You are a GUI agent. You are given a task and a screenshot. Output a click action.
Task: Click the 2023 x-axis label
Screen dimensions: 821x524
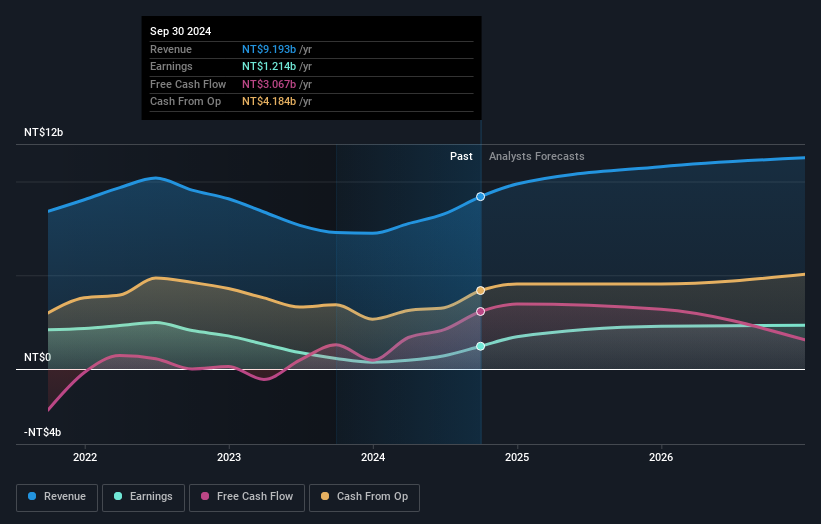click(229, 458)
